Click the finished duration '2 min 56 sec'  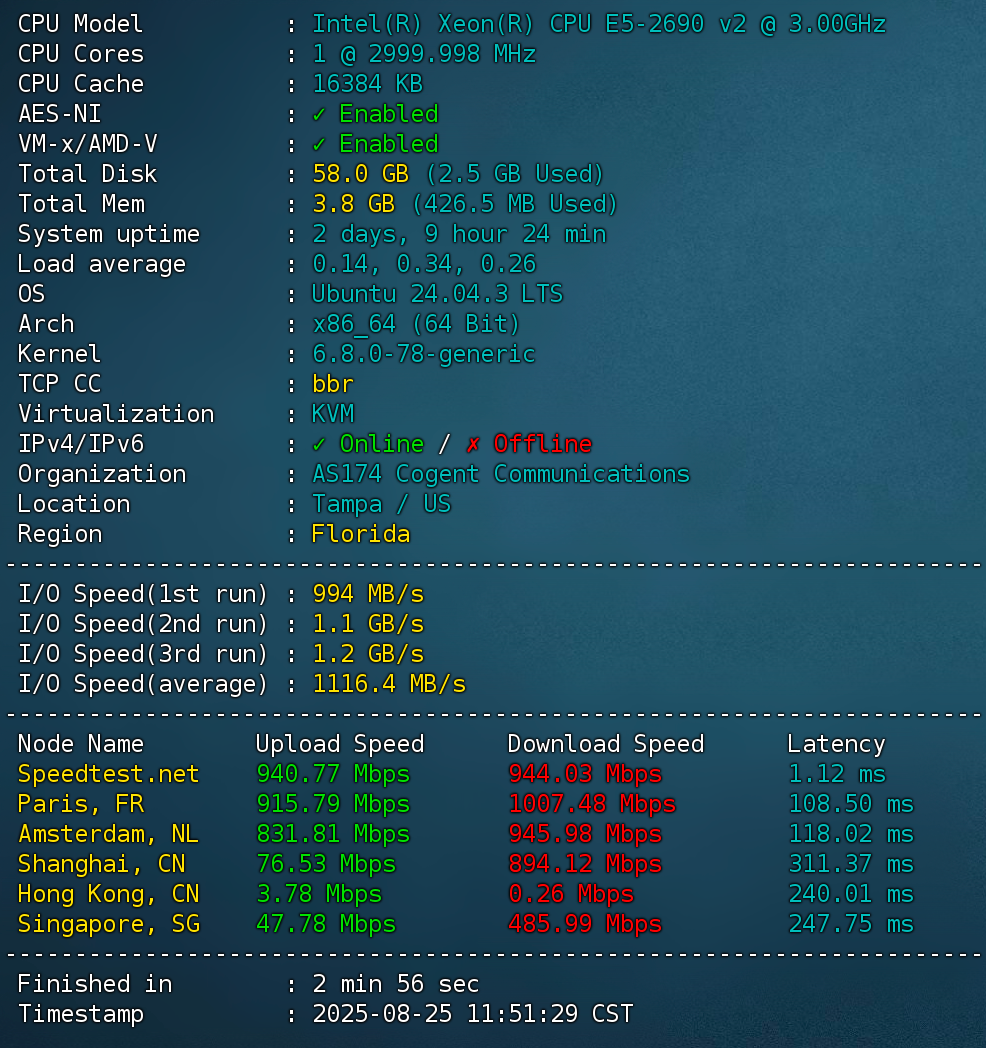click(x=396, y=984)
